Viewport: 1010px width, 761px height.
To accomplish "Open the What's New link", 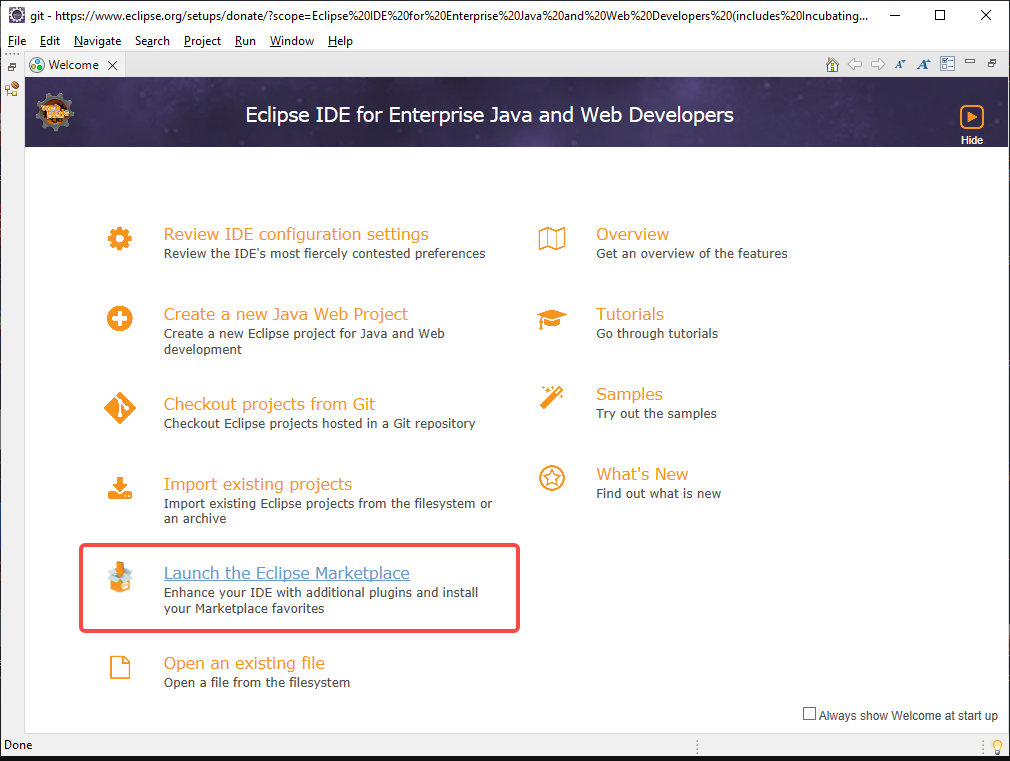I will click(642, 474).
